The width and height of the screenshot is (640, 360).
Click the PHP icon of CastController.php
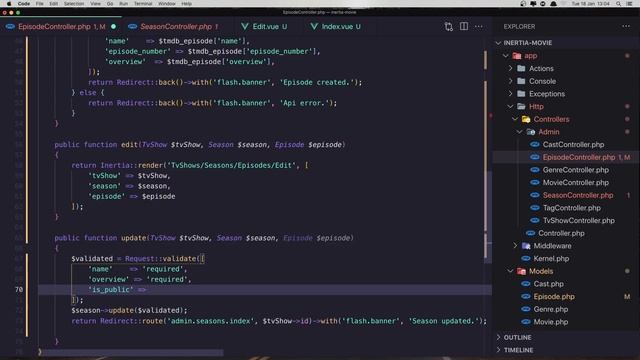534,144
